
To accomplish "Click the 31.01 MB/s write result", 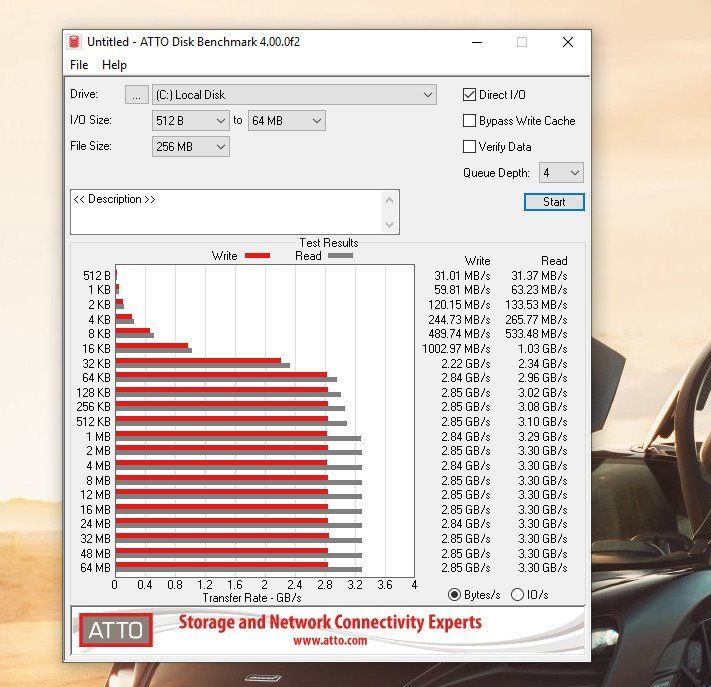I will pos(462,276).
